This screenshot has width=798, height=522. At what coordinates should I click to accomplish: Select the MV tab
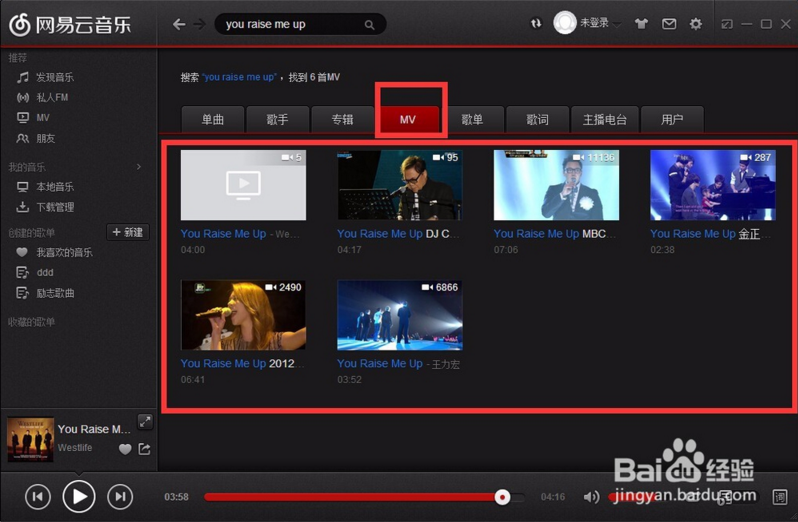click(x=408, y=120)
